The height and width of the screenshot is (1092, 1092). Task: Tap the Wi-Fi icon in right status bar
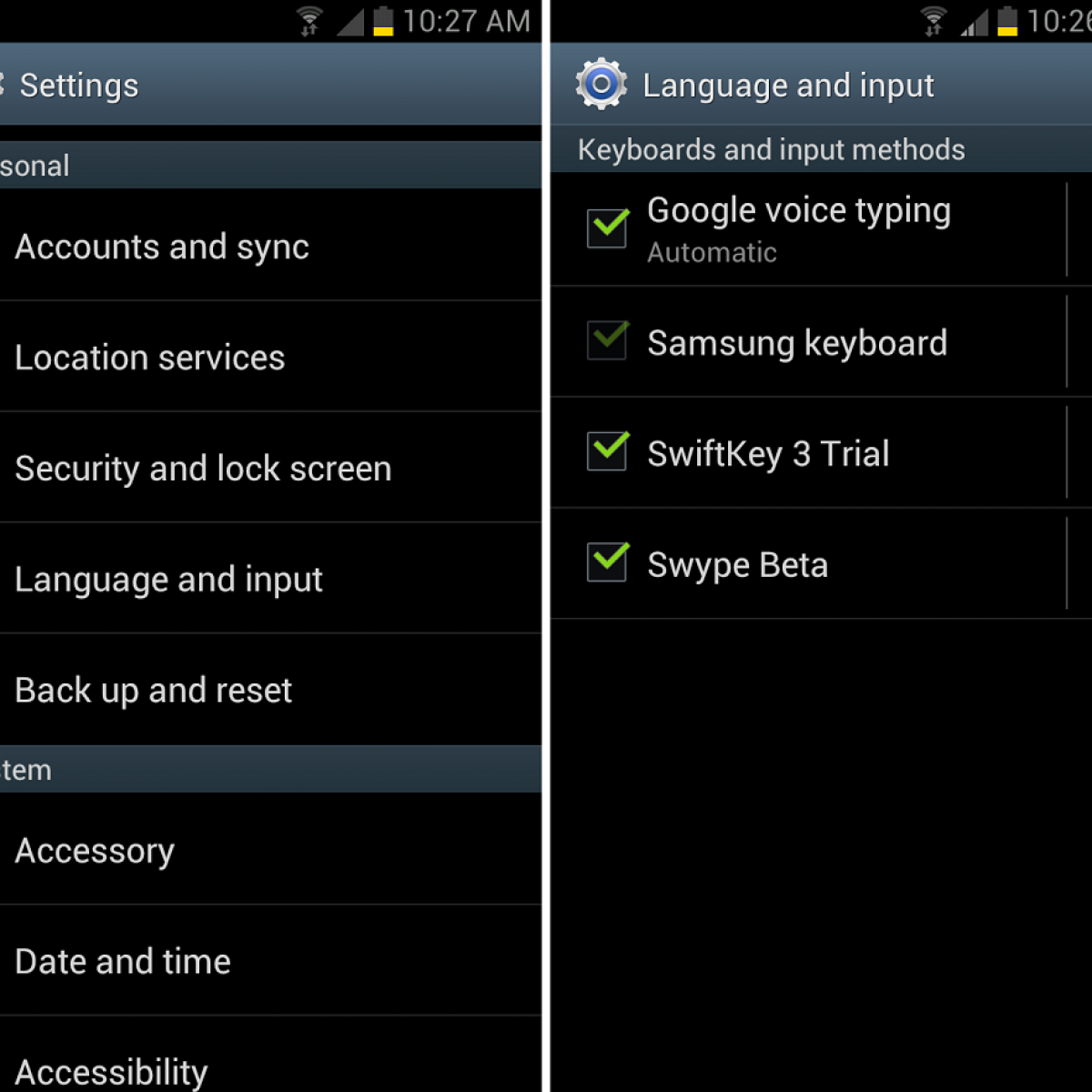click(x=934, y=21)
